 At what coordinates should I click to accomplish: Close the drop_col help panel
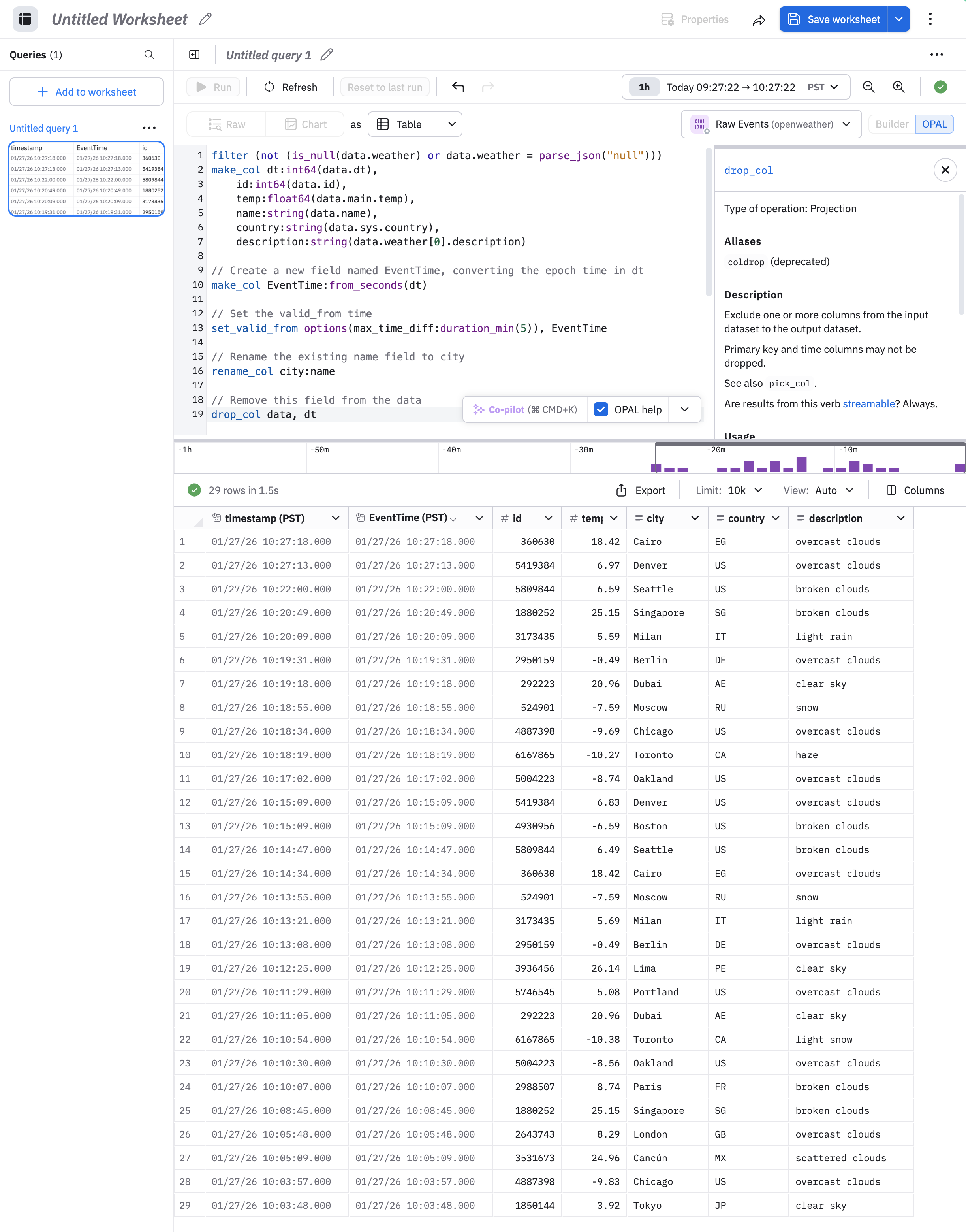click(945, 170)
